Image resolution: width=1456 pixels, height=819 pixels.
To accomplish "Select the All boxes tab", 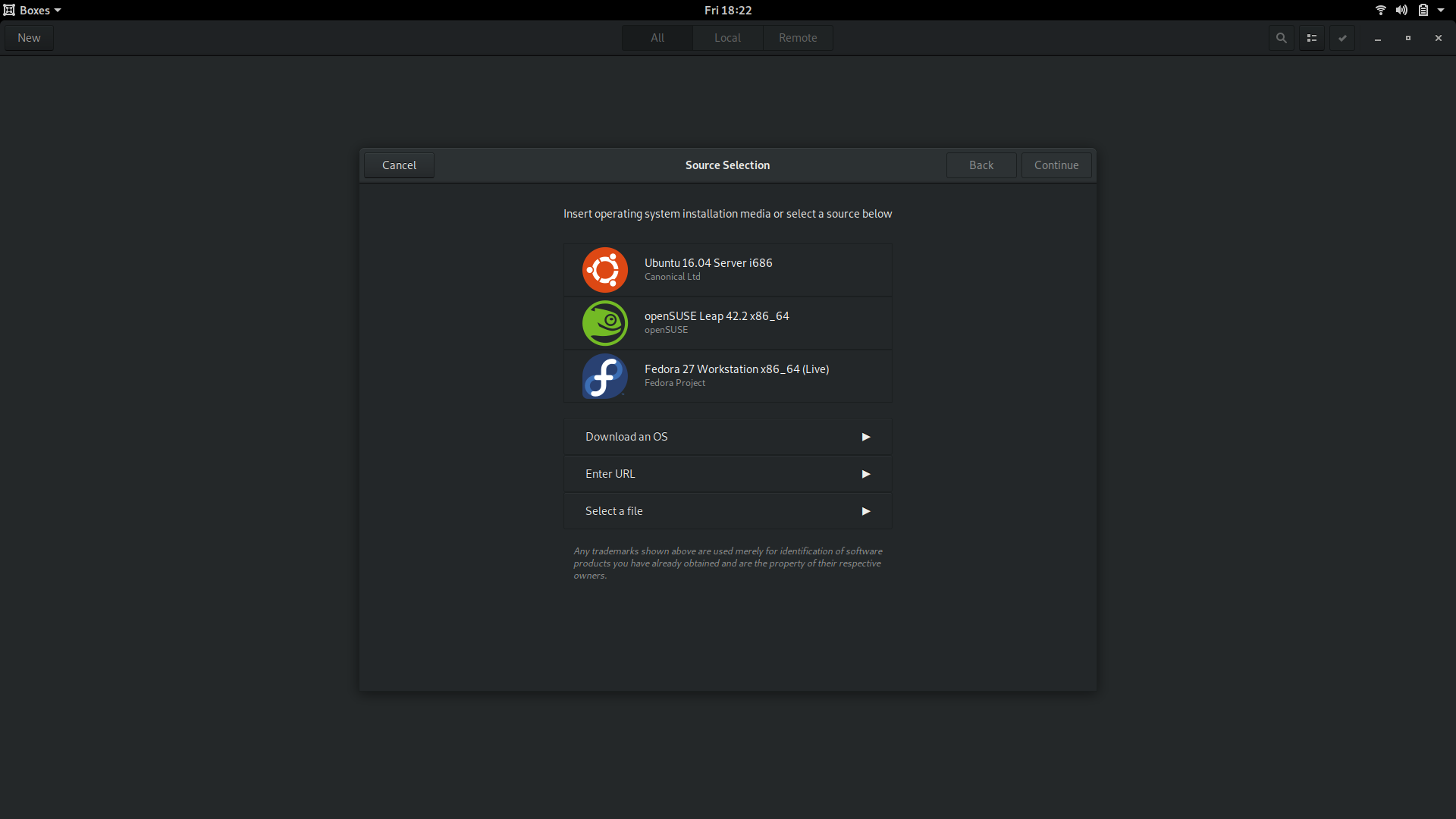I will pyautogui.click(x=657, y=38).
